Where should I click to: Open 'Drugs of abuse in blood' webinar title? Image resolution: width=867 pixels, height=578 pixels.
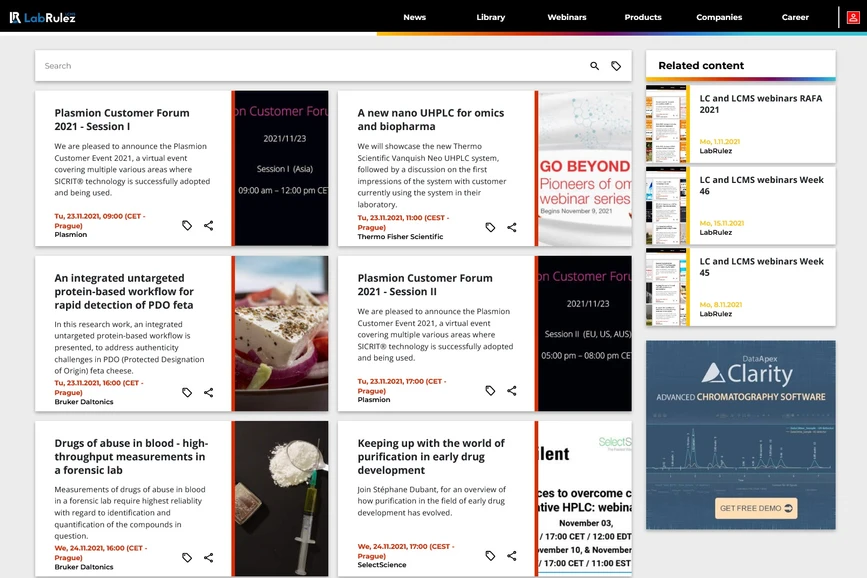point(131,457)
